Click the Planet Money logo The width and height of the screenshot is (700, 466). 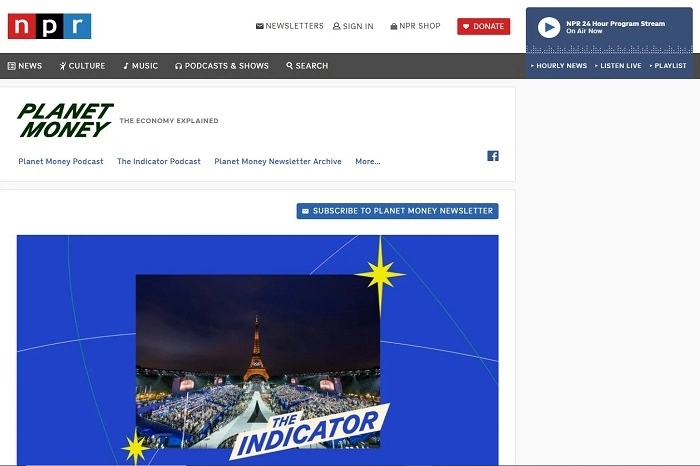tap(65, 120)
